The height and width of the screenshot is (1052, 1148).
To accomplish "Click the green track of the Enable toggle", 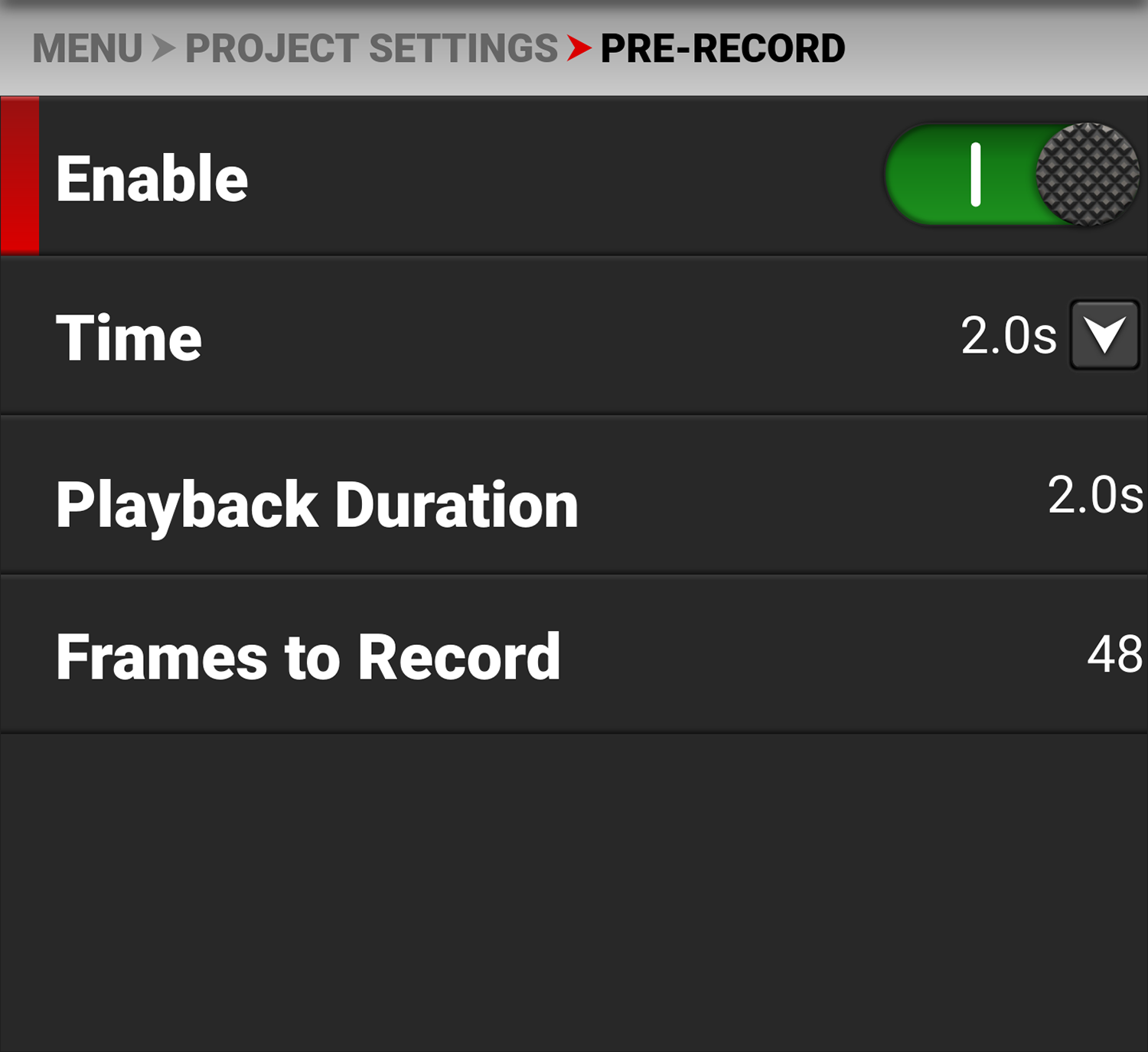I will 930,174.
